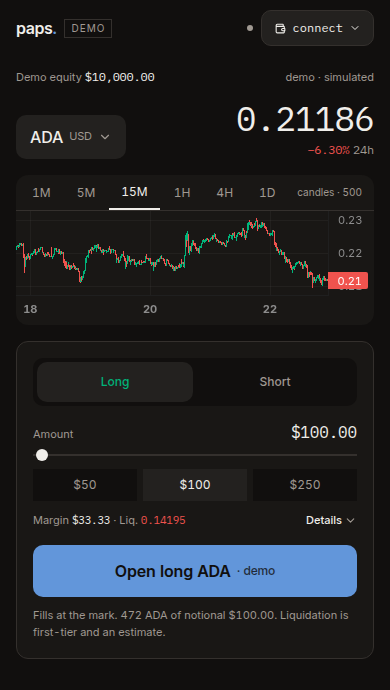This screenshot has width=390, height=690.
Task: Select the 5M timeframe tab
Action: [x=86, y=193]
